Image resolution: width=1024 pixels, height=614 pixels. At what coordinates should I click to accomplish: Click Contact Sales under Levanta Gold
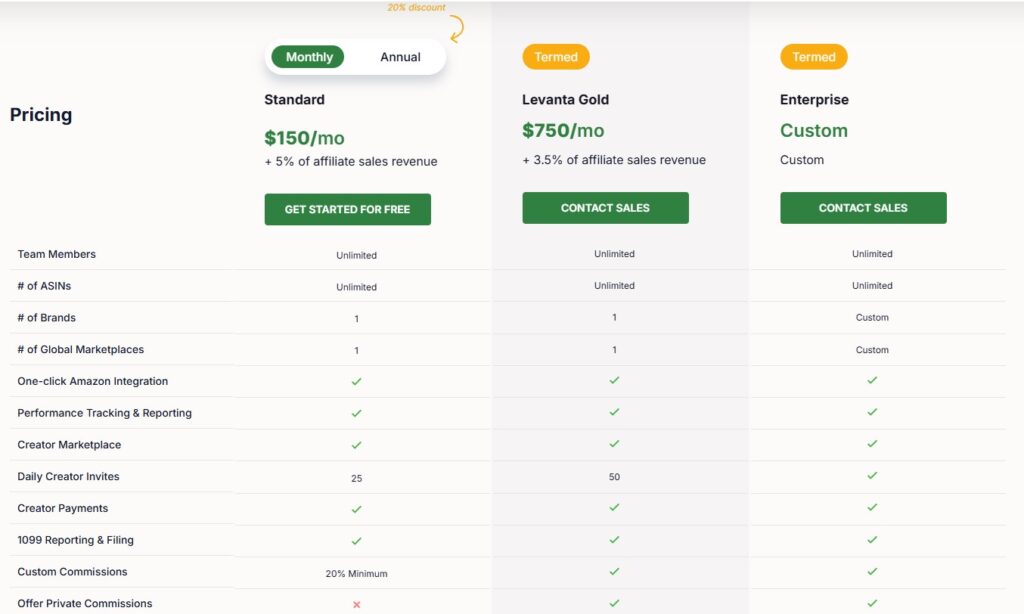pos(605,208)
